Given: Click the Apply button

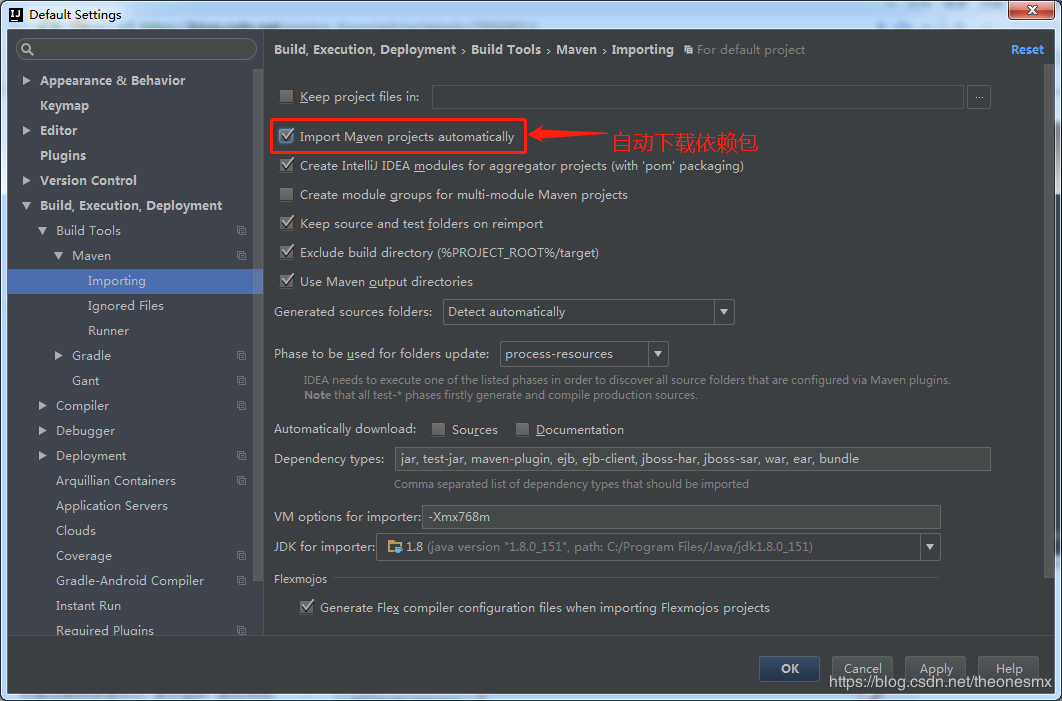Looking at the screenshot, I should 936,669.
